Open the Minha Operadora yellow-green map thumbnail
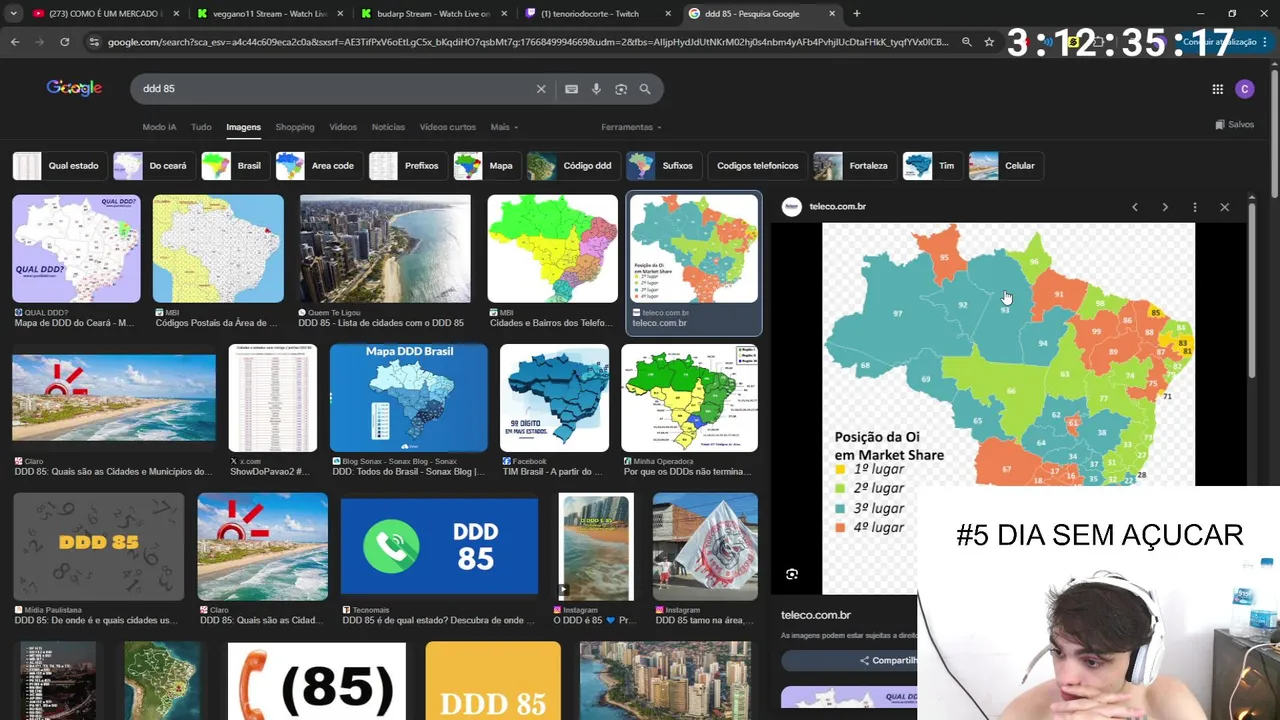 pyautogui.click(x=690, y=398)
